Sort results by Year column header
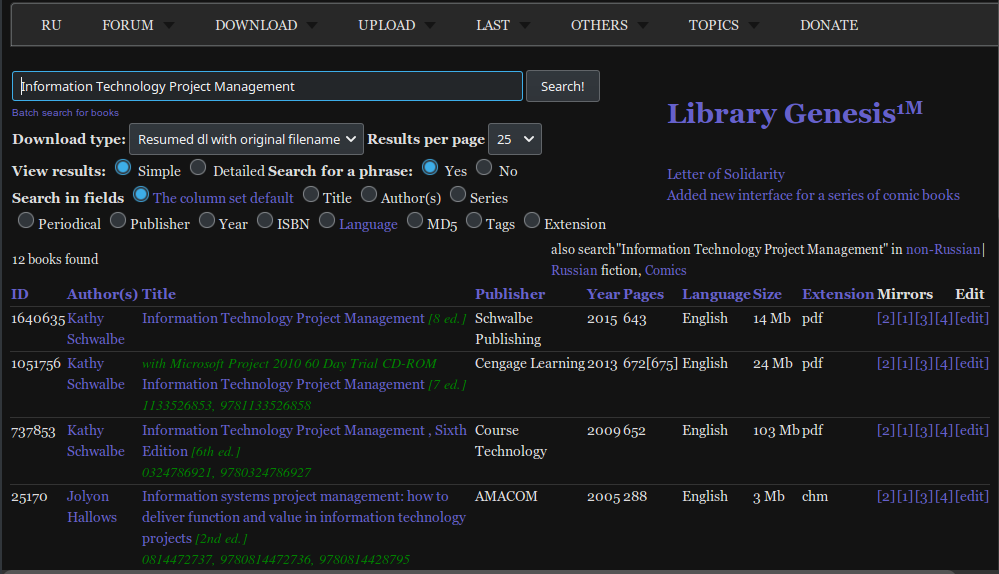Viewport: 999px width, 574px height. [x=603, y=294]
